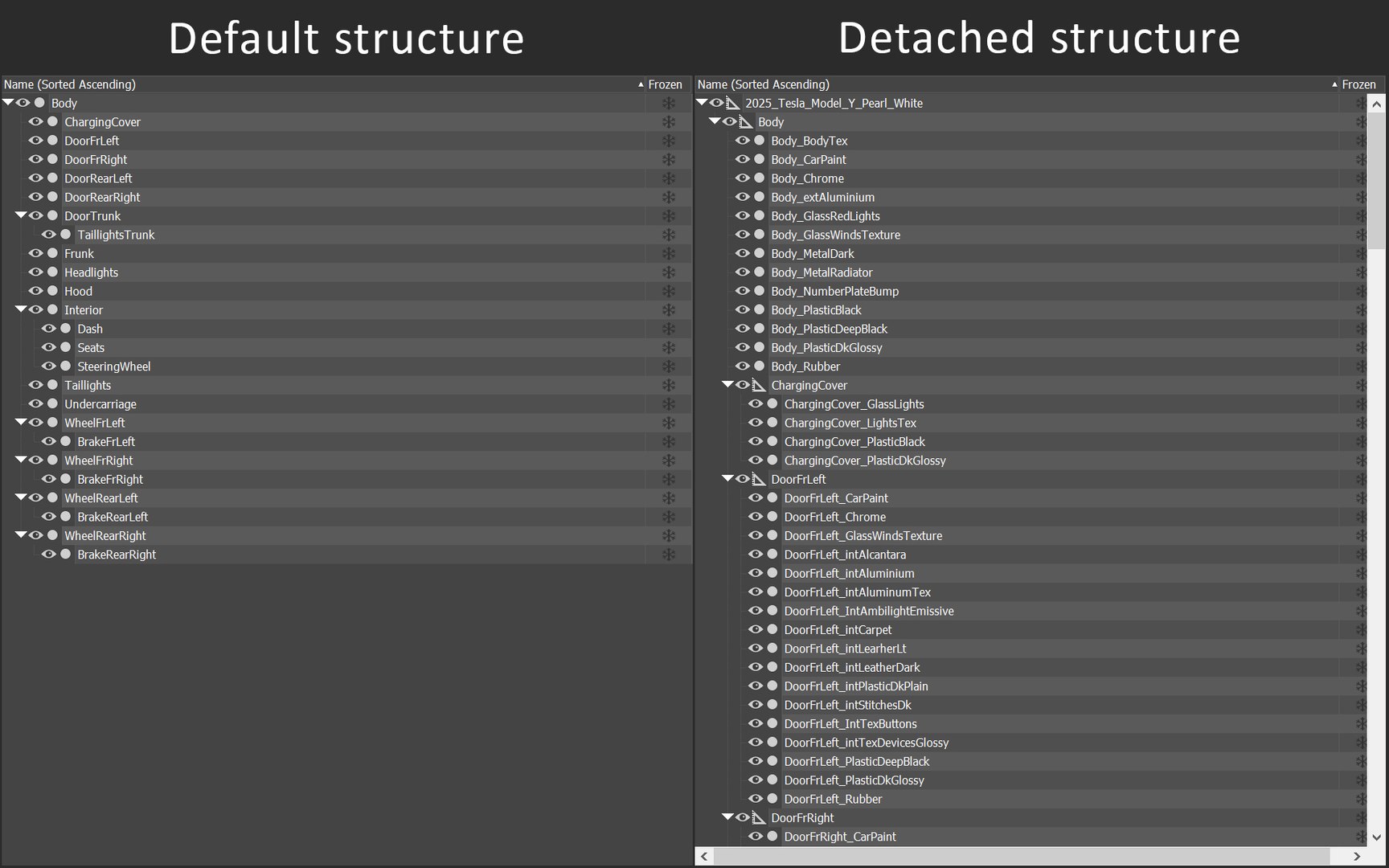Select the DoorFrLeft_IntAmbilightEmissive row
1389x868 pixels.
click(1031, 611)
